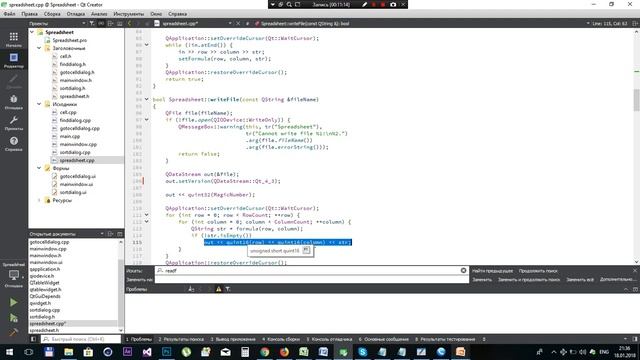
Task: Select Spreadsheet.pro in project tree
Action: coord(69,40)
